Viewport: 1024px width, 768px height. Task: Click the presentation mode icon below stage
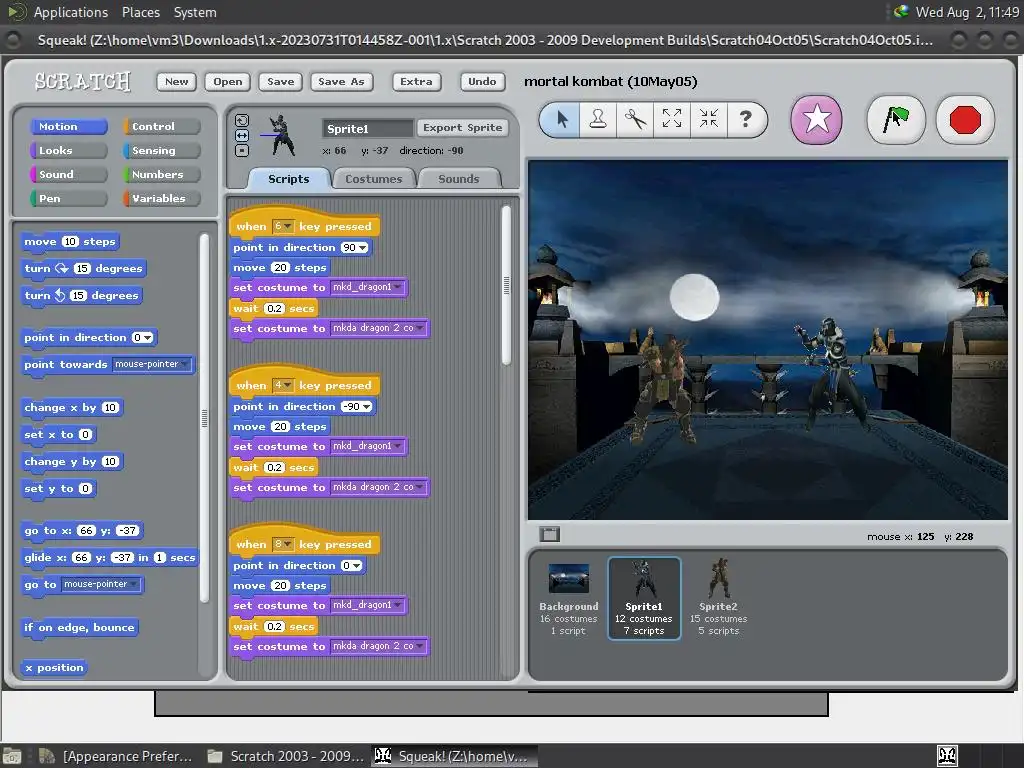(550, 534)
